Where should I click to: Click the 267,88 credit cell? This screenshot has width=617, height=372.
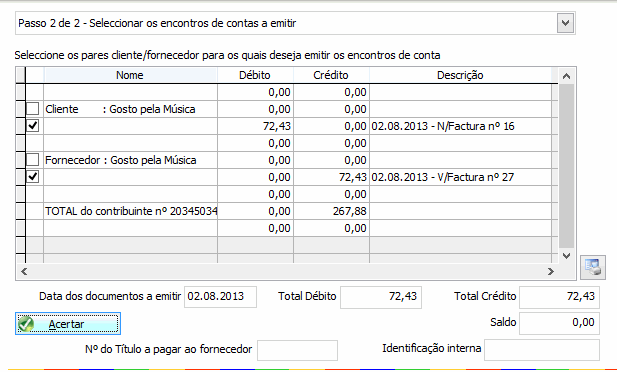pos(331,211)
